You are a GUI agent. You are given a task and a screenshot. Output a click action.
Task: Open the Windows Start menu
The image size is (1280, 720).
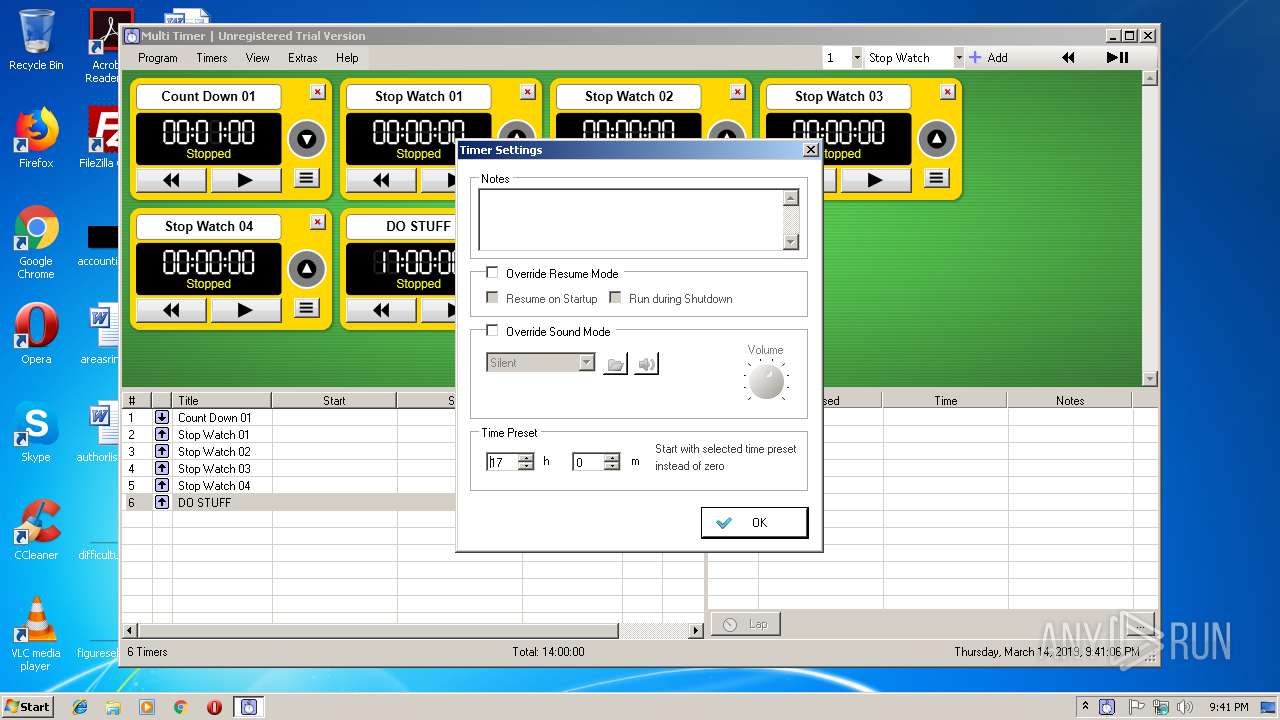(28, 706)
